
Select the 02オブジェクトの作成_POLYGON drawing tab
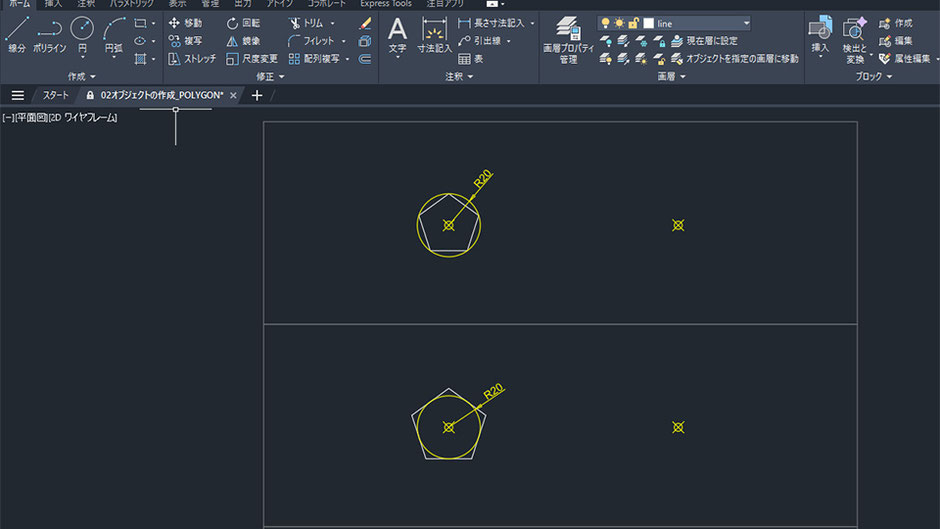(162, 95)
